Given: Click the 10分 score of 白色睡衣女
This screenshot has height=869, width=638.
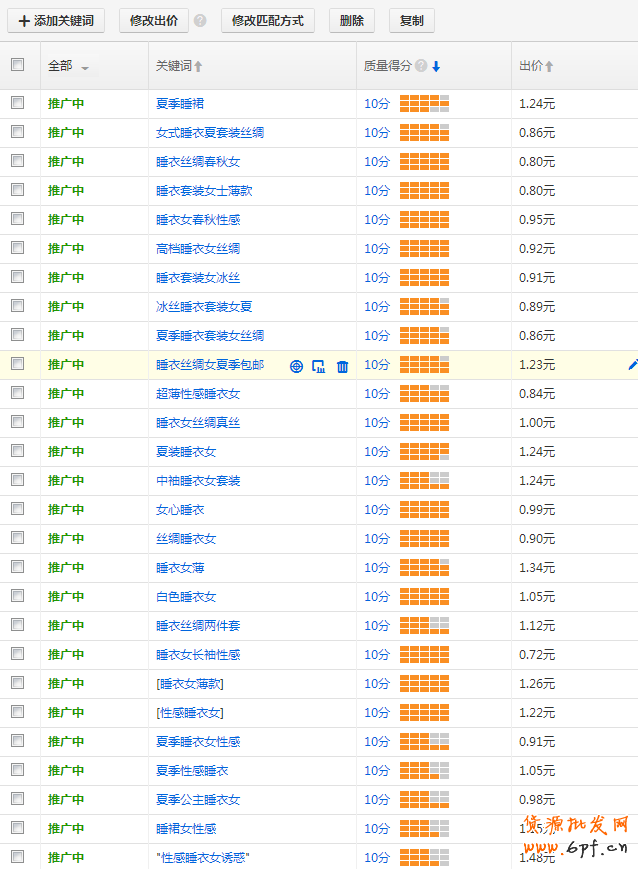Looking at the screenshot, I should (377, 597).
